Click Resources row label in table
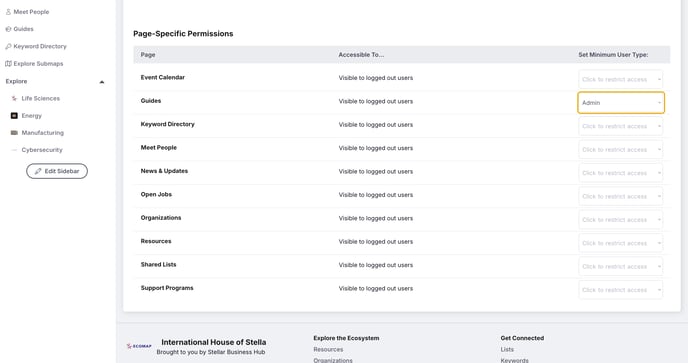The image size is (688, 363). pos(156,241)
